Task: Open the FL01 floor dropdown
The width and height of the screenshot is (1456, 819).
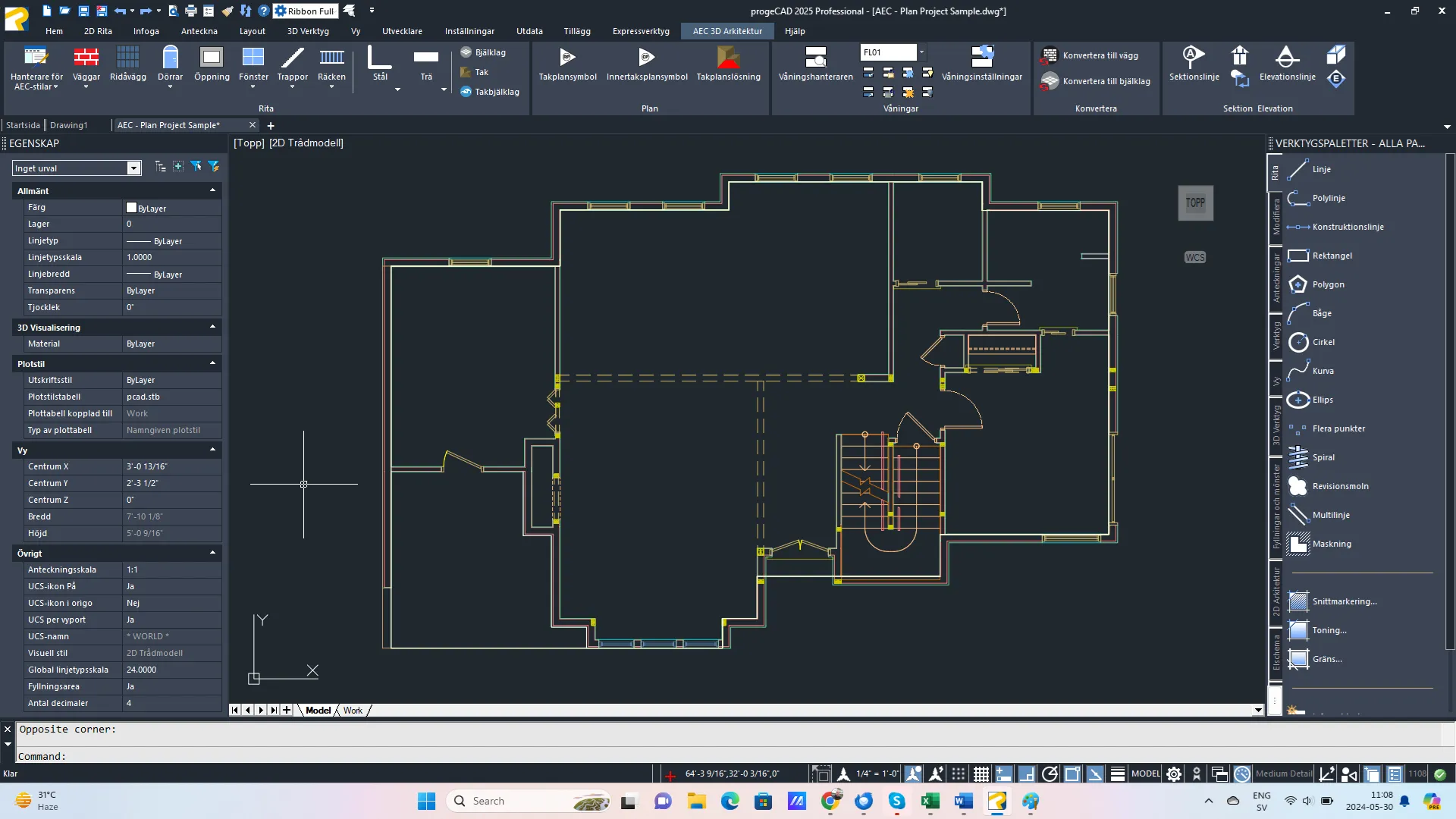Action: [x=921, y=52]
